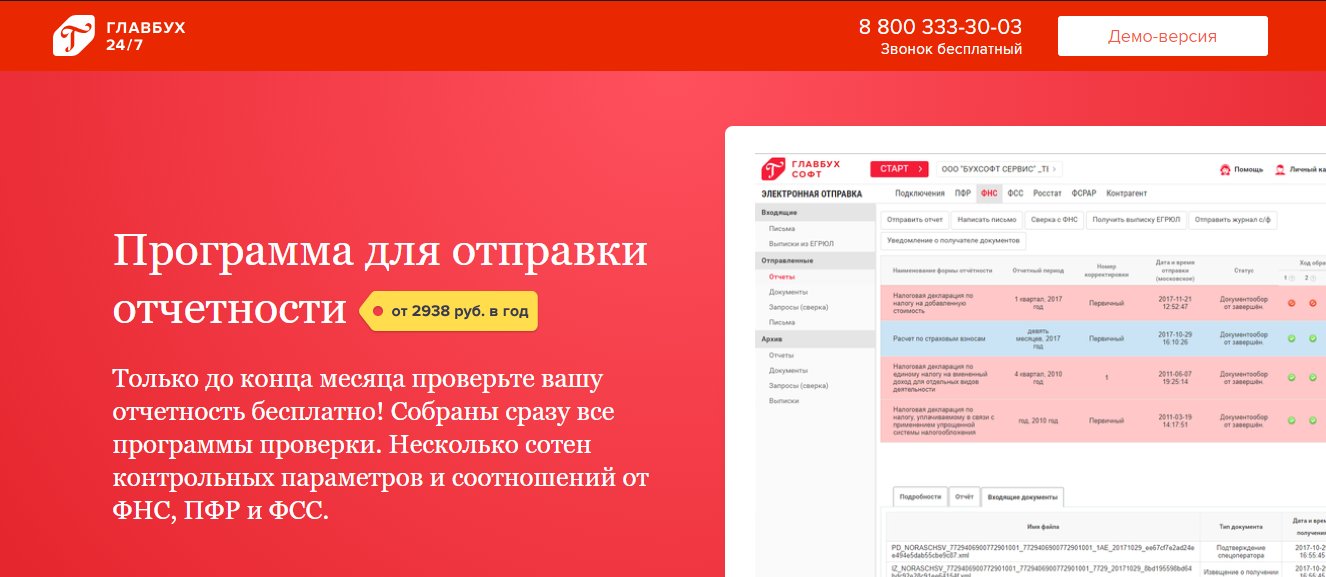Open Документы under Отправленные

coord(788,292)
